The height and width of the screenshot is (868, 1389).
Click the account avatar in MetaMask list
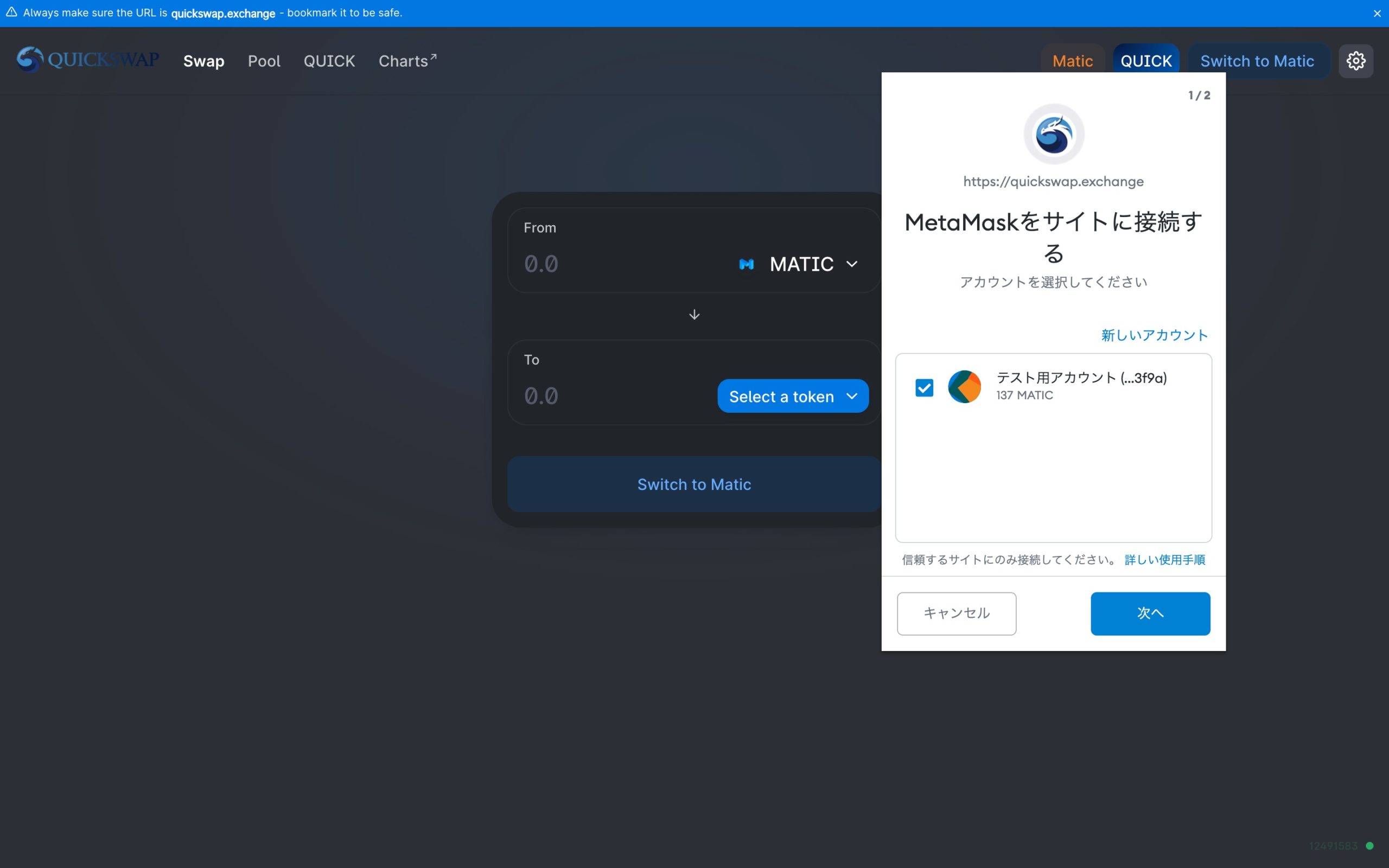[964, 386]
